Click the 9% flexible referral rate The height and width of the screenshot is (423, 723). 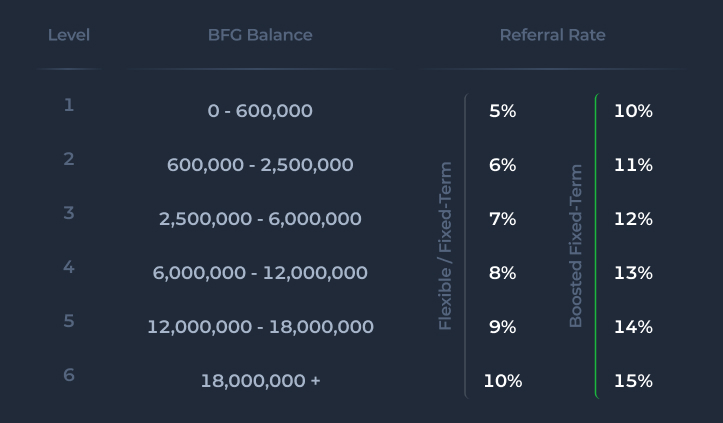(502, 327)
